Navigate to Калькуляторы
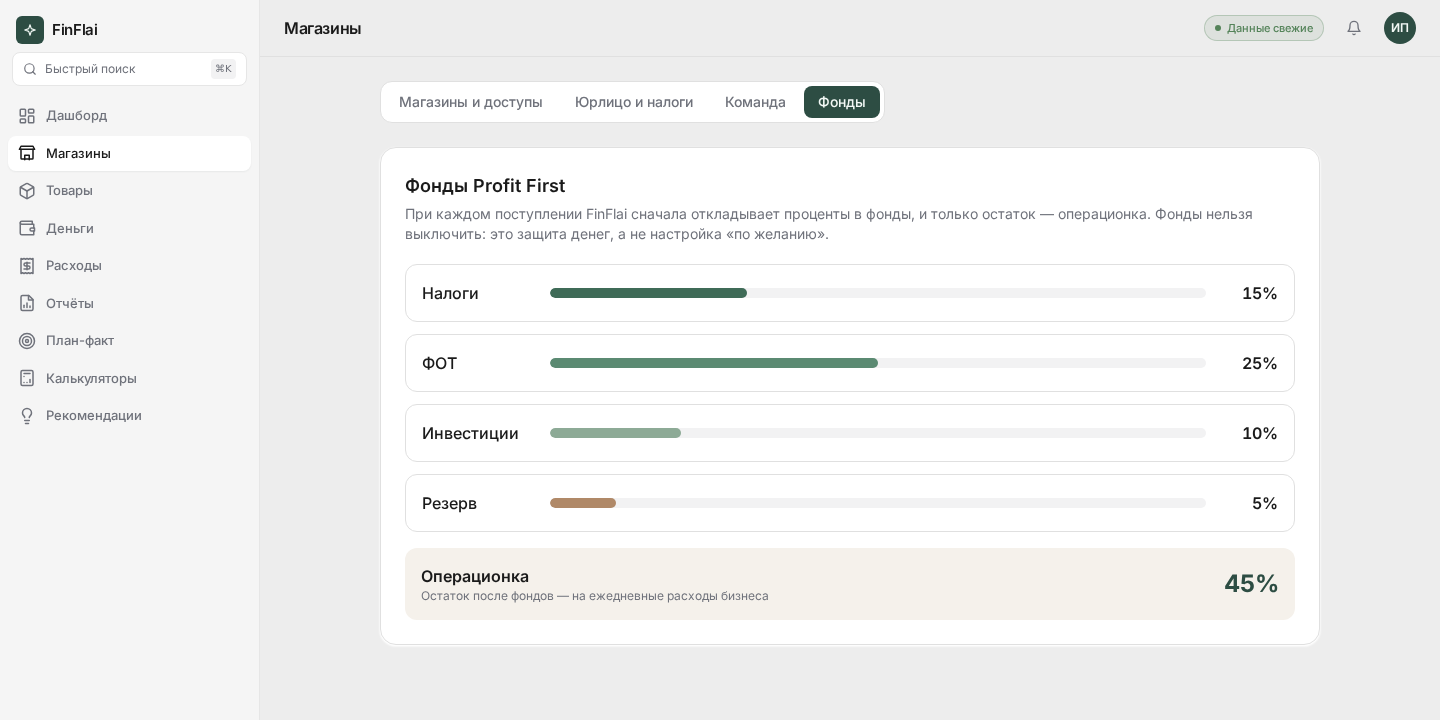The width and height of the screenshot is (1440, 720). (129, 378)
